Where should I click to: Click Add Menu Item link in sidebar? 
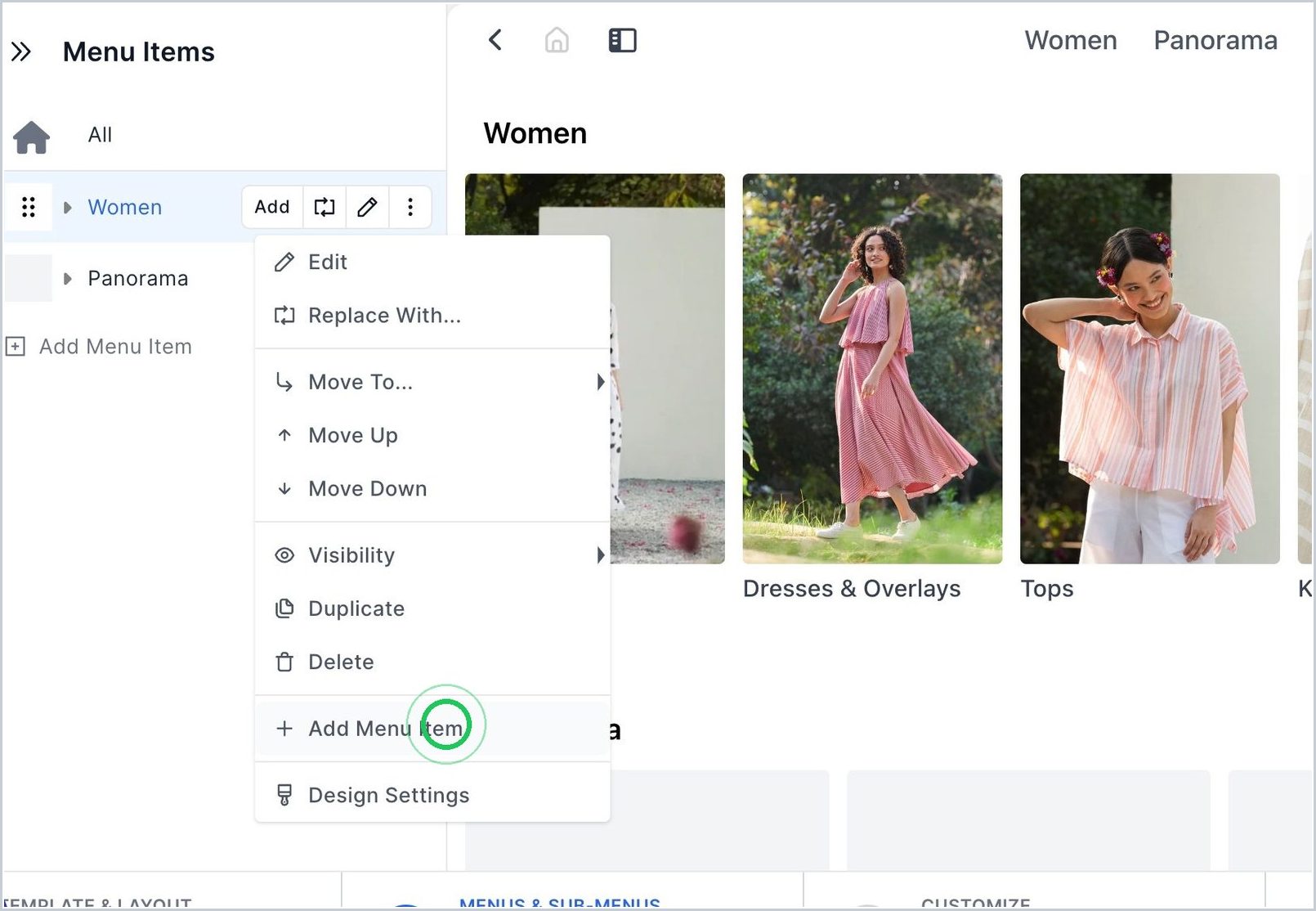[x=115, y=347]
